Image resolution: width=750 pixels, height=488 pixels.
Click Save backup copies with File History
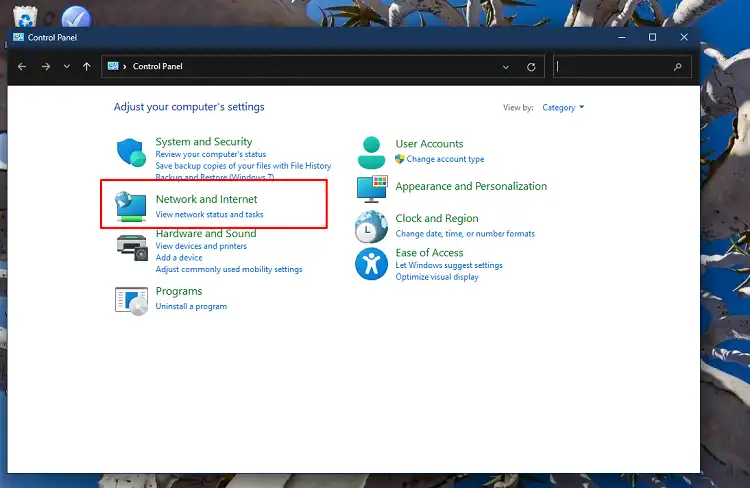243,166
